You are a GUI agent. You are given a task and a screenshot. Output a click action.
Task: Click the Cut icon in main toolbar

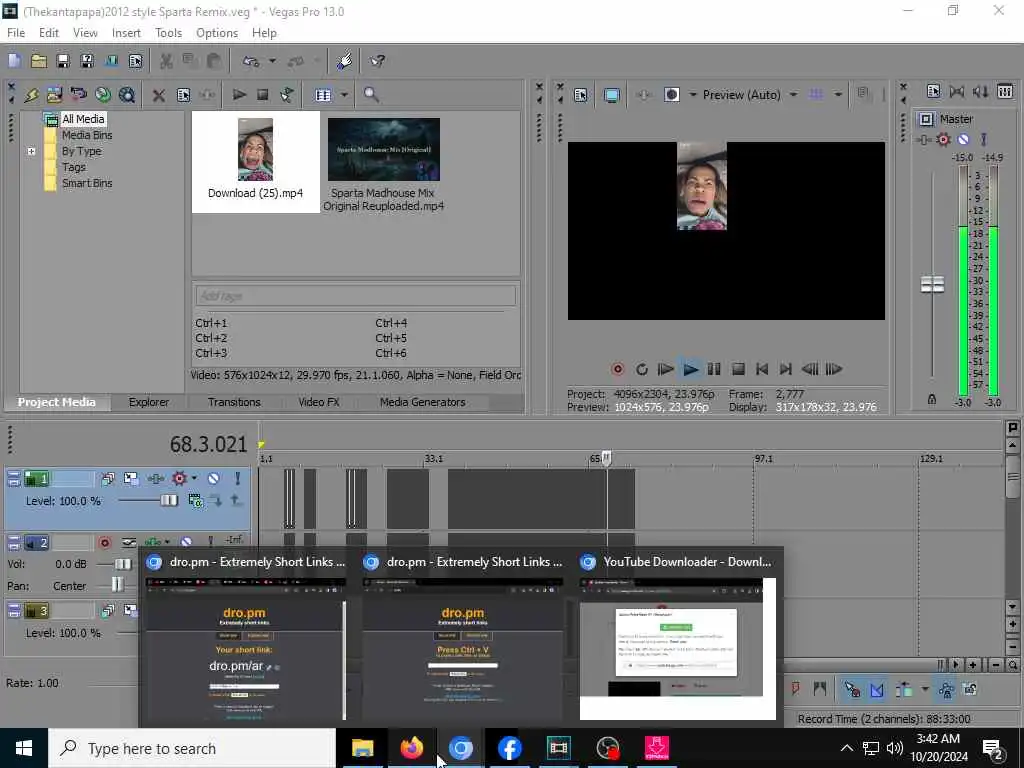pos(167,61)
